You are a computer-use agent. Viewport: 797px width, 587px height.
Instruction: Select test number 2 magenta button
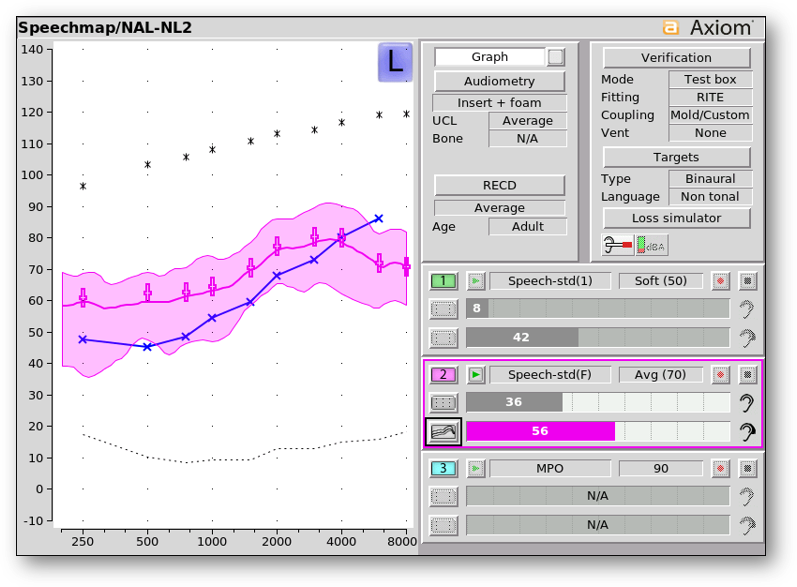click(443, 375)
